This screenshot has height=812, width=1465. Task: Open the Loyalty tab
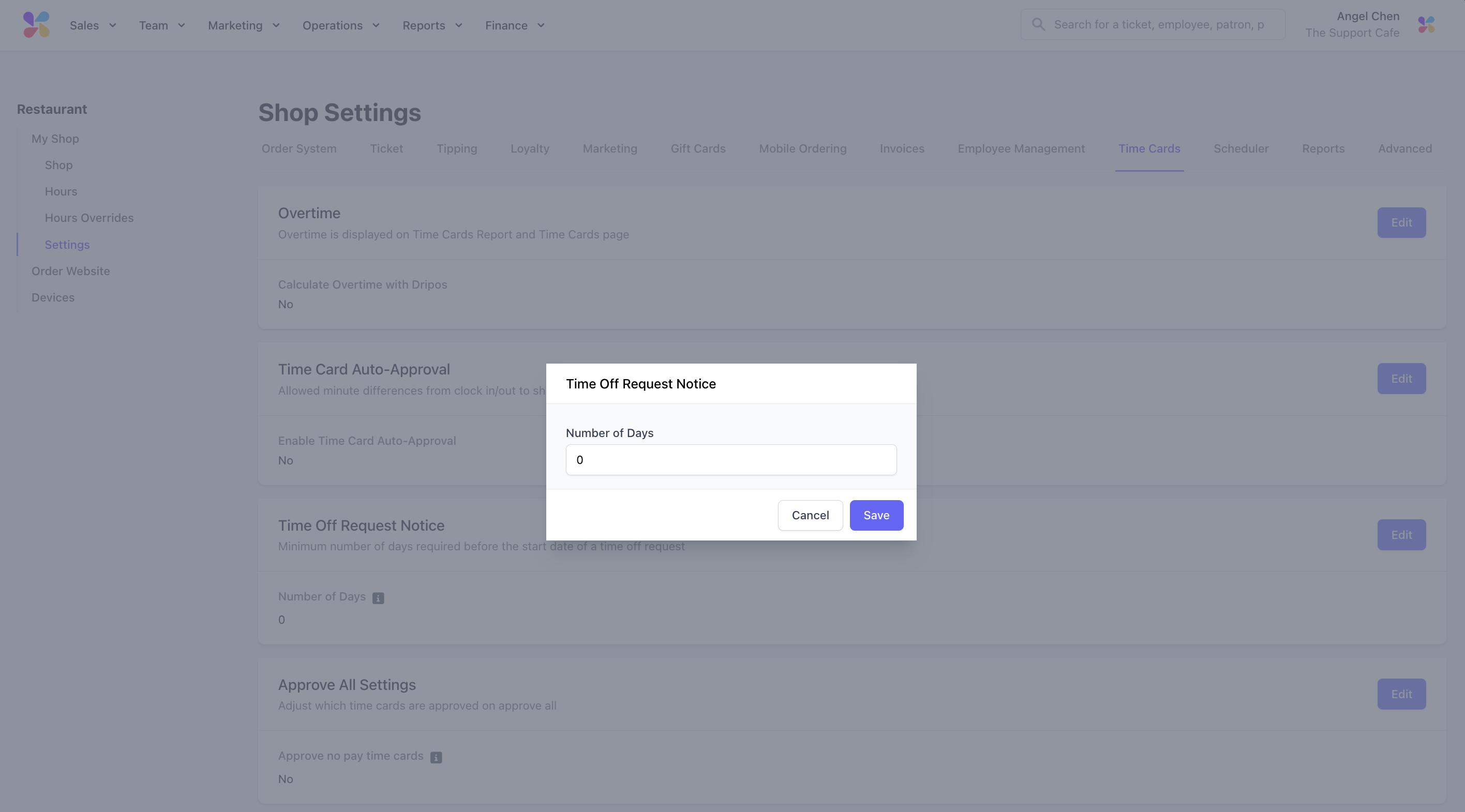(530, 148)
